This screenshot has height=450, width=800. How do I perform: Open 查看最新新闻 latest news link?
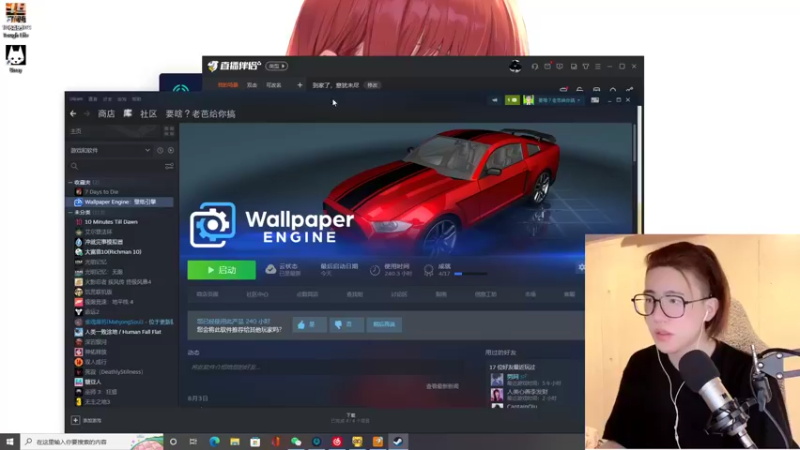[442, 386]
